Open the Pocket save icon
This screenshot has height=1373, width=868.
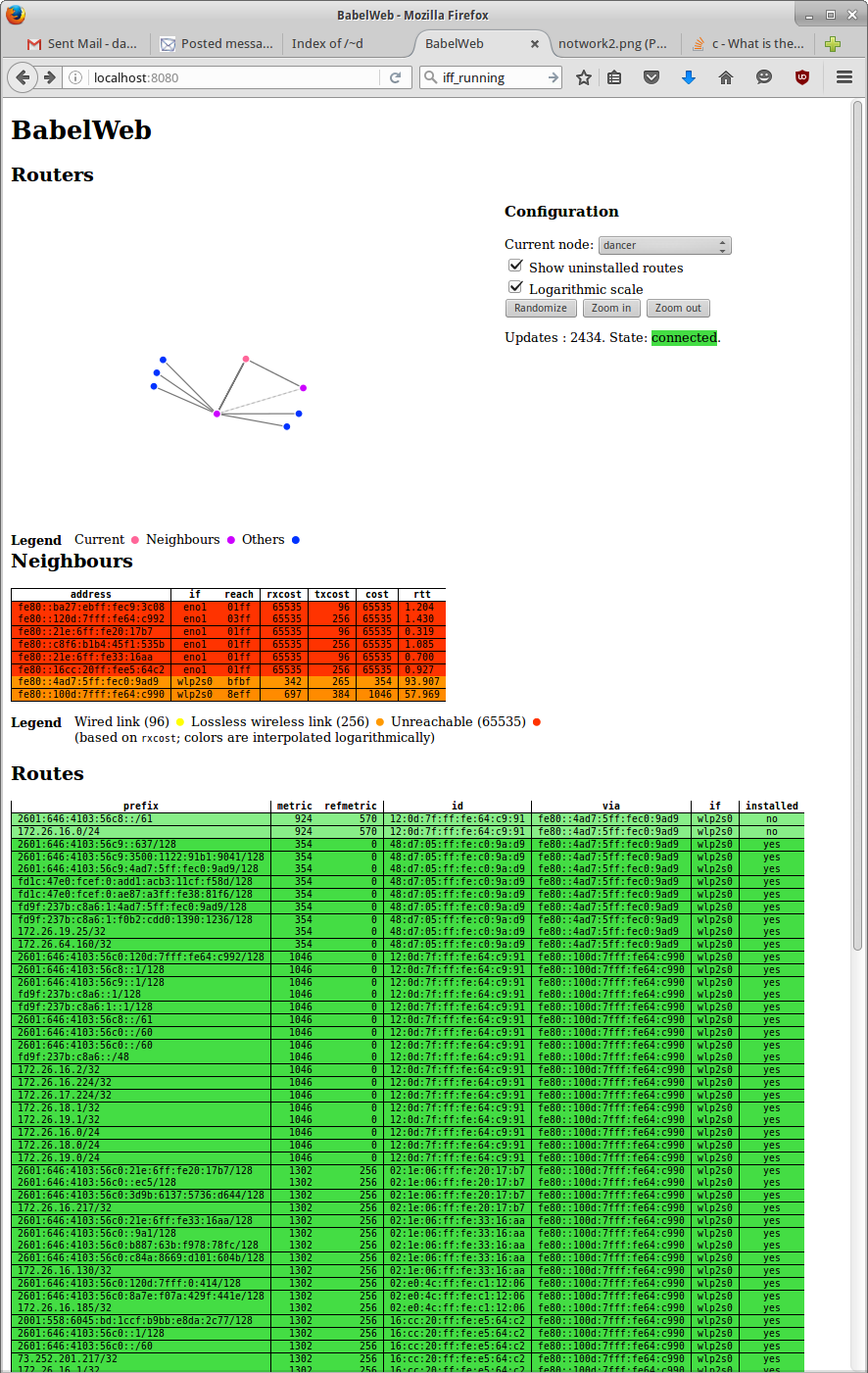[x=651, y=77]
